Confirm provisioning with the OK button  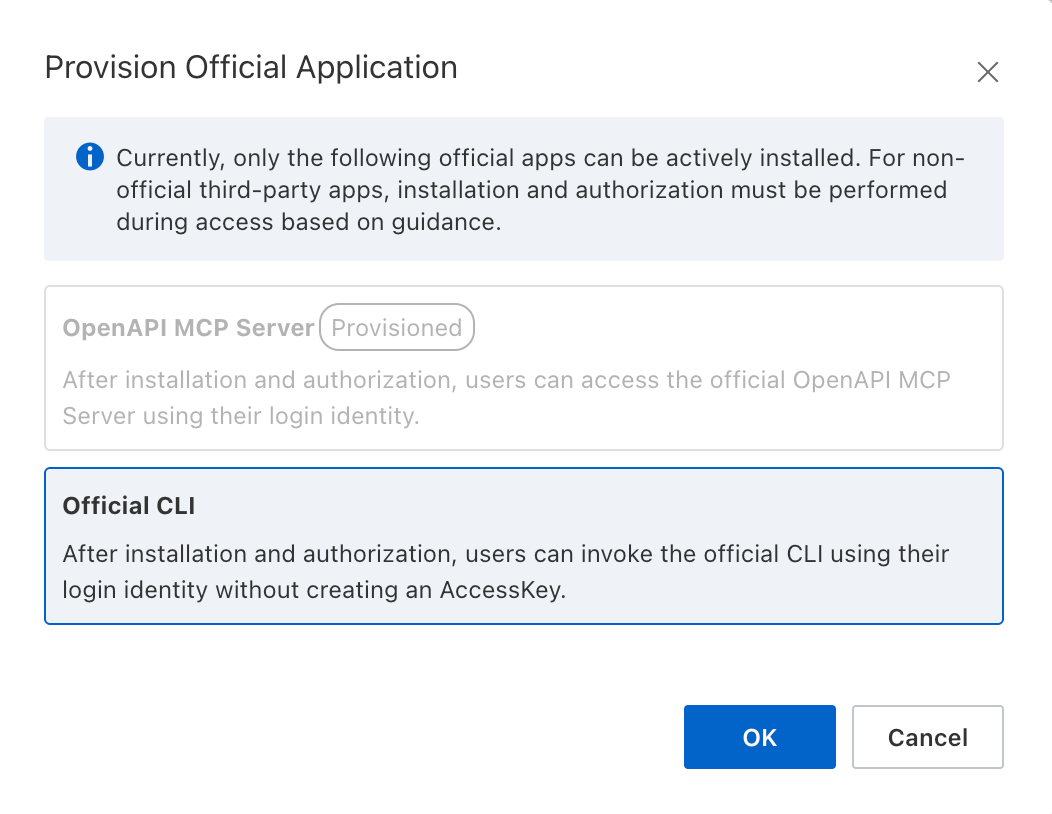pyautogui.click(x=759, y=737)
